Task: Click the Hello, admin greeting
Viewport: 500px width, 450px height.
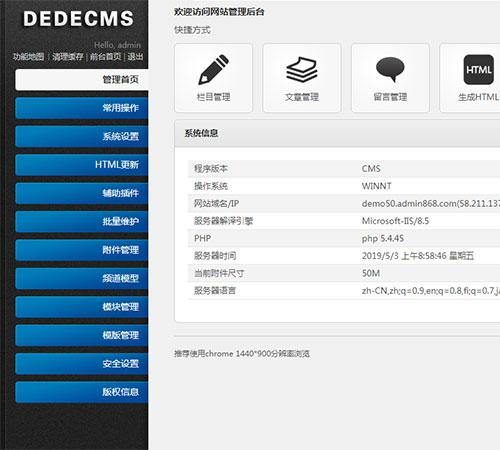Action: (x=117, y=45)
